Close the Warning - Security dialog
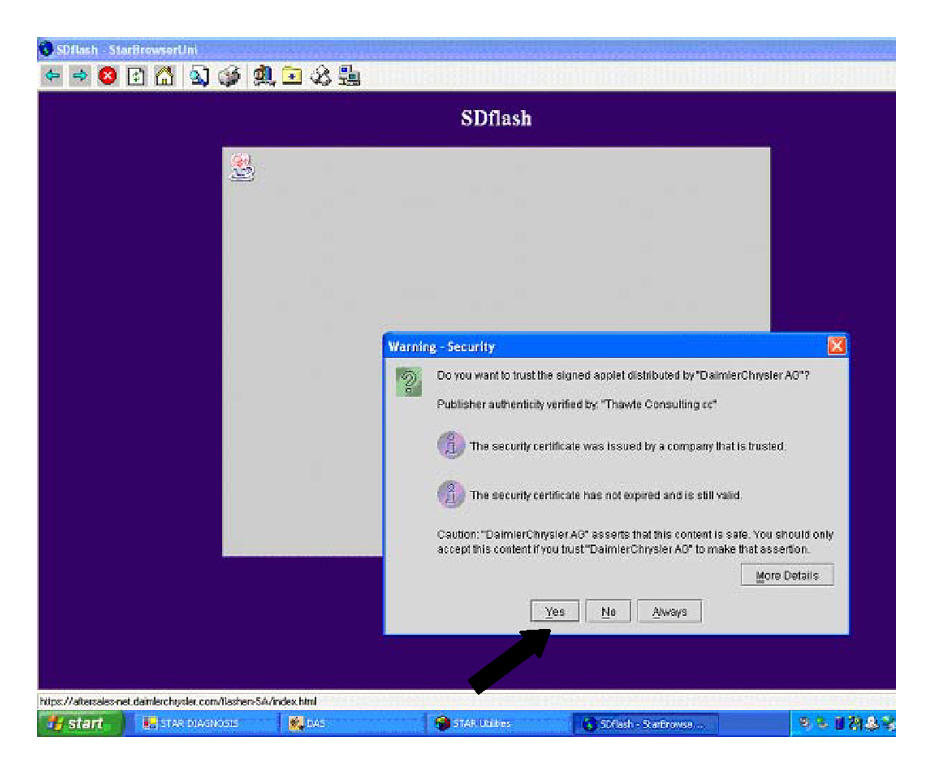Image resolution: width=934 pixels, height=775 pixels. click(x=837, y=346)
